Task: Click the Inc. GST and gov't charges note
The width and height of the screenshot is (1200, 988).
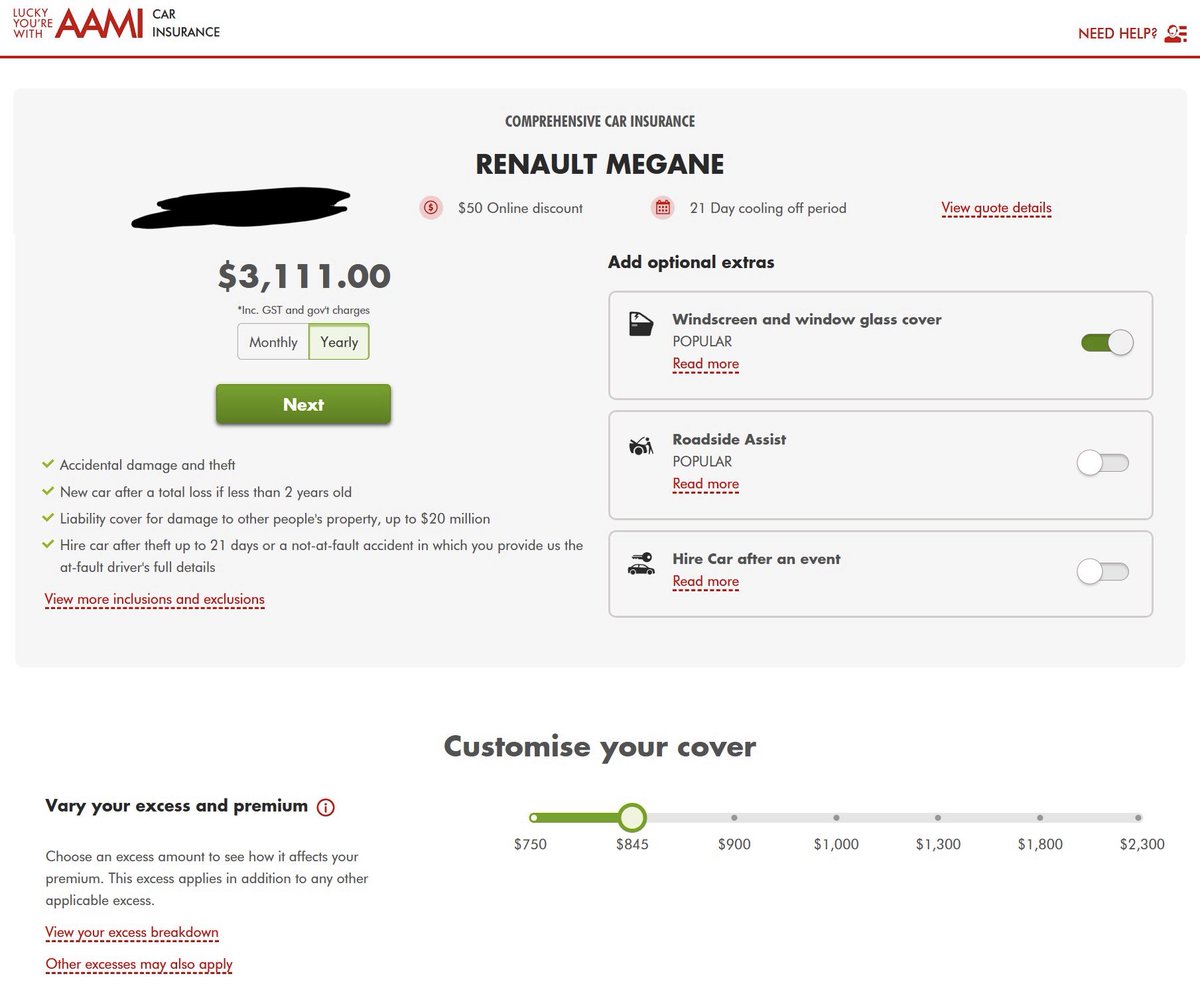Action: [304, 310]
